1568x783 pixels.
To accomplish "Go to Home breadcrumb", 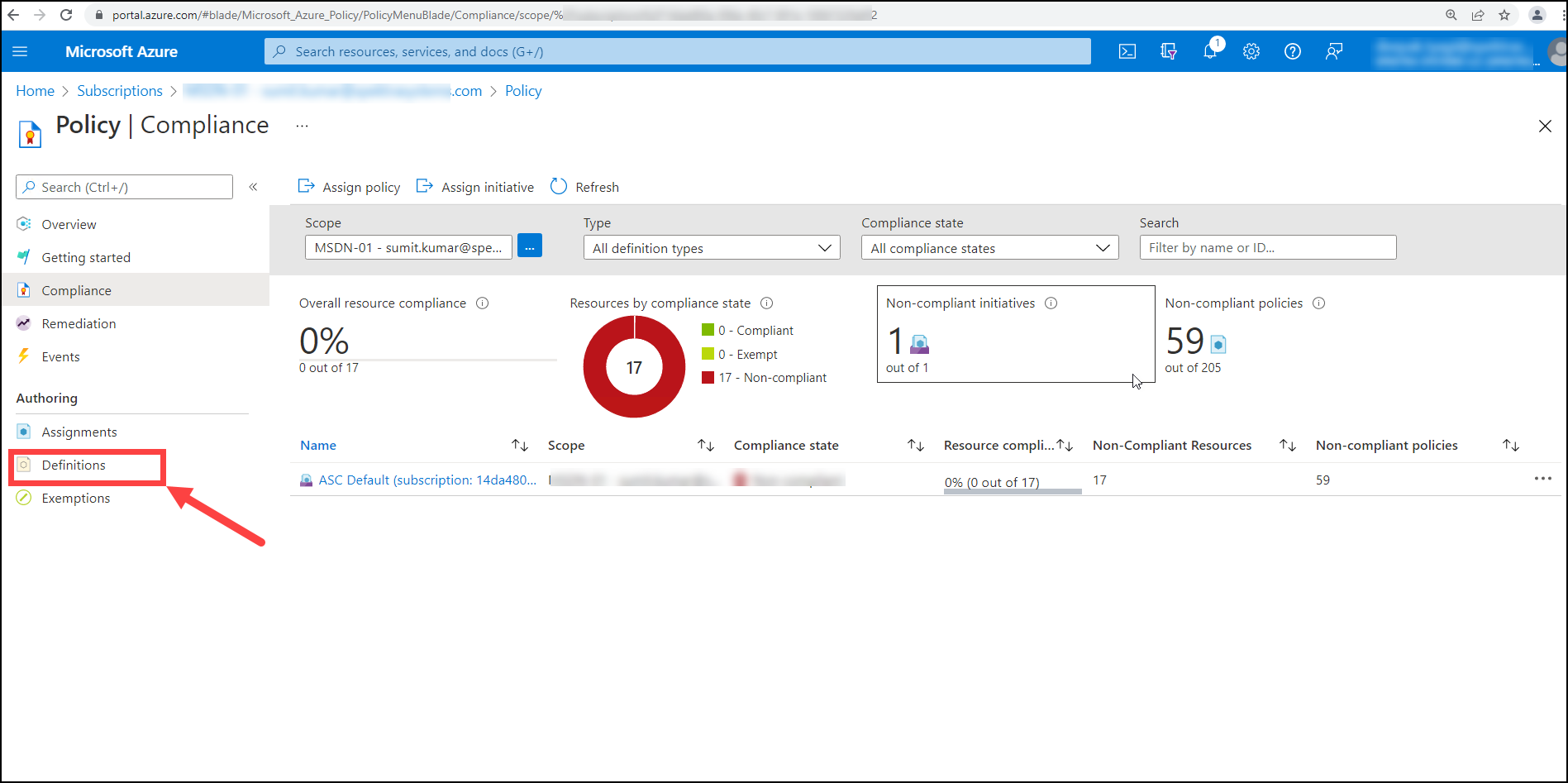I will point(35,91).
